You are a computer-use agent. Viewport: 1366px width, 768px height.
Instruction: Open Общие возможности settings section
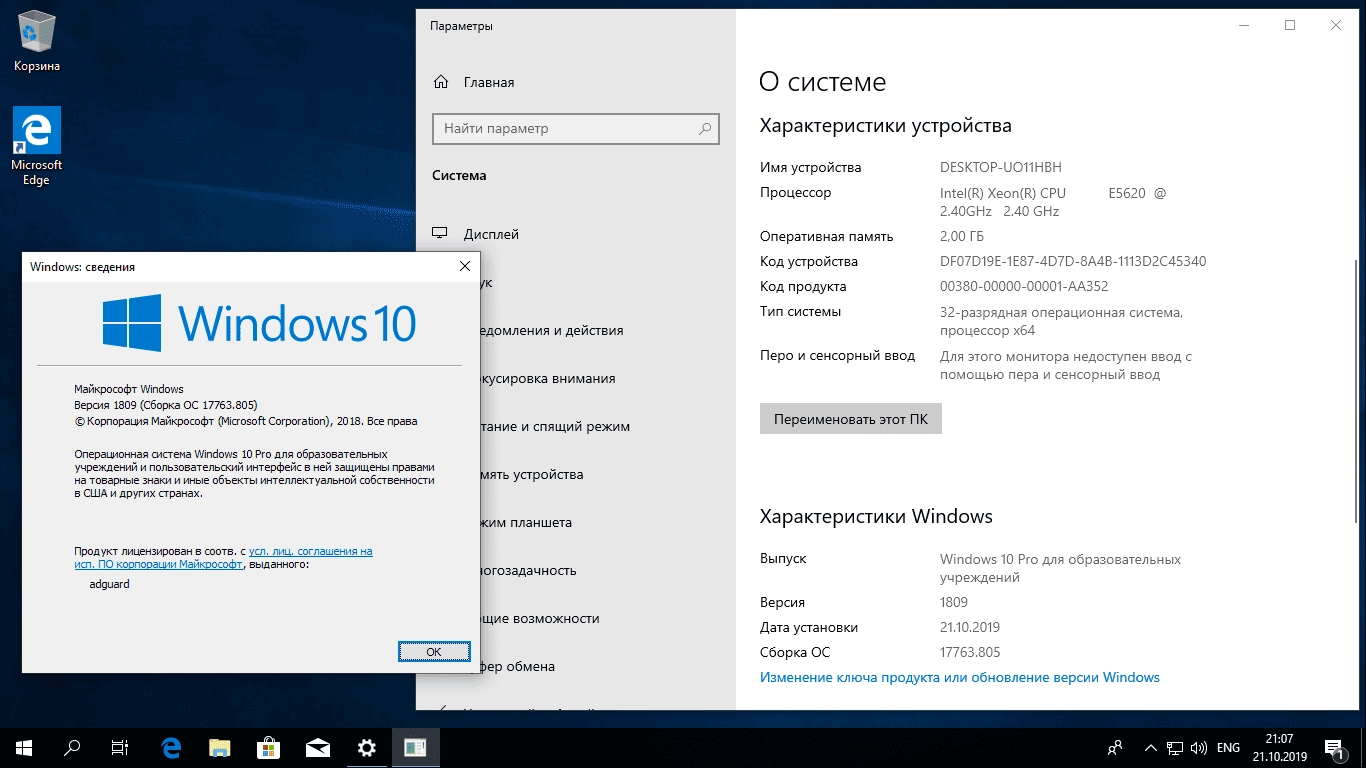[x=540, y=618]
